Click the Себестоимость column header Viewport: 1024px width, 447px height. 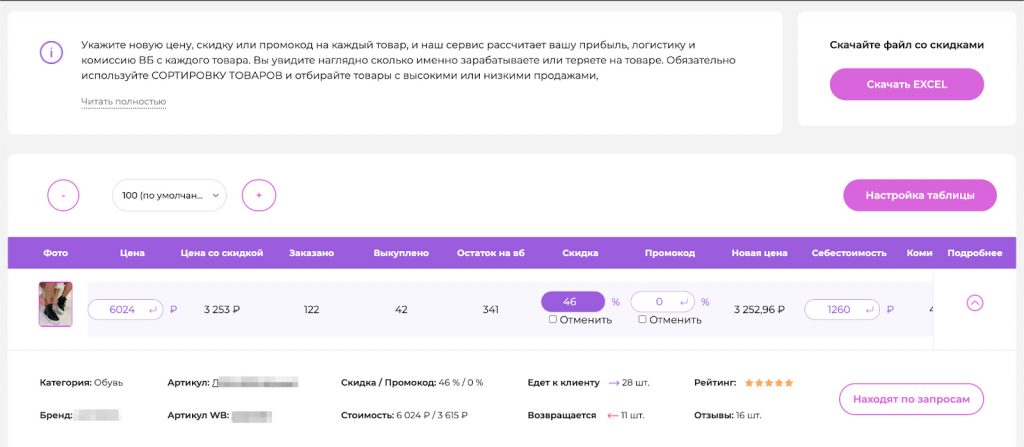[849, 253]
